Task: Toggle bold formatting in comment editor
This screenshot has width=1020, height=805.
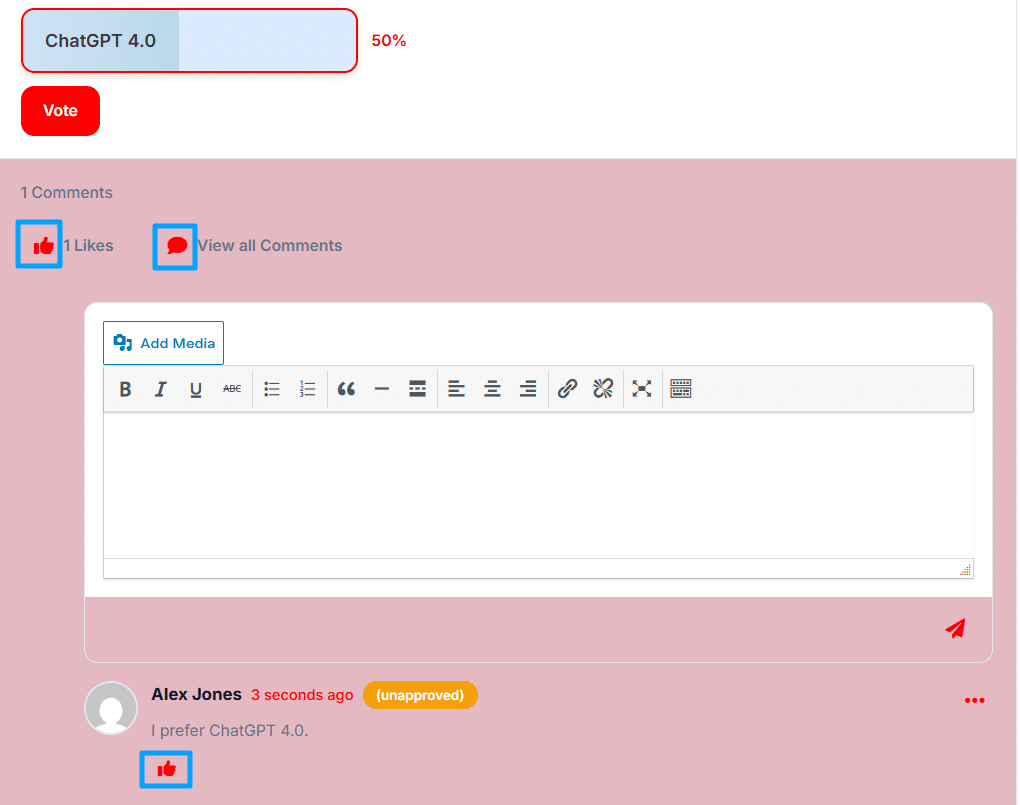Action: coord(126,389)
